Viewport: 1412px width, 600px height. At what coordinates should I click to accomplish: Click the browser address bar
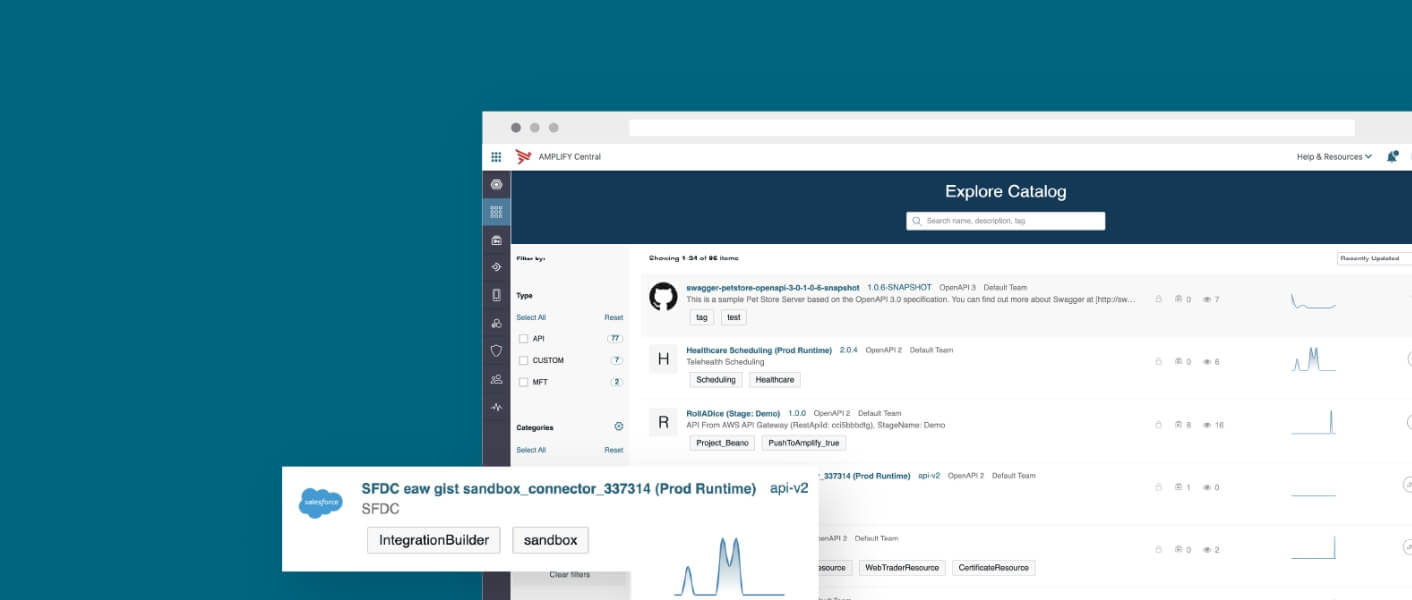point(992,128)
